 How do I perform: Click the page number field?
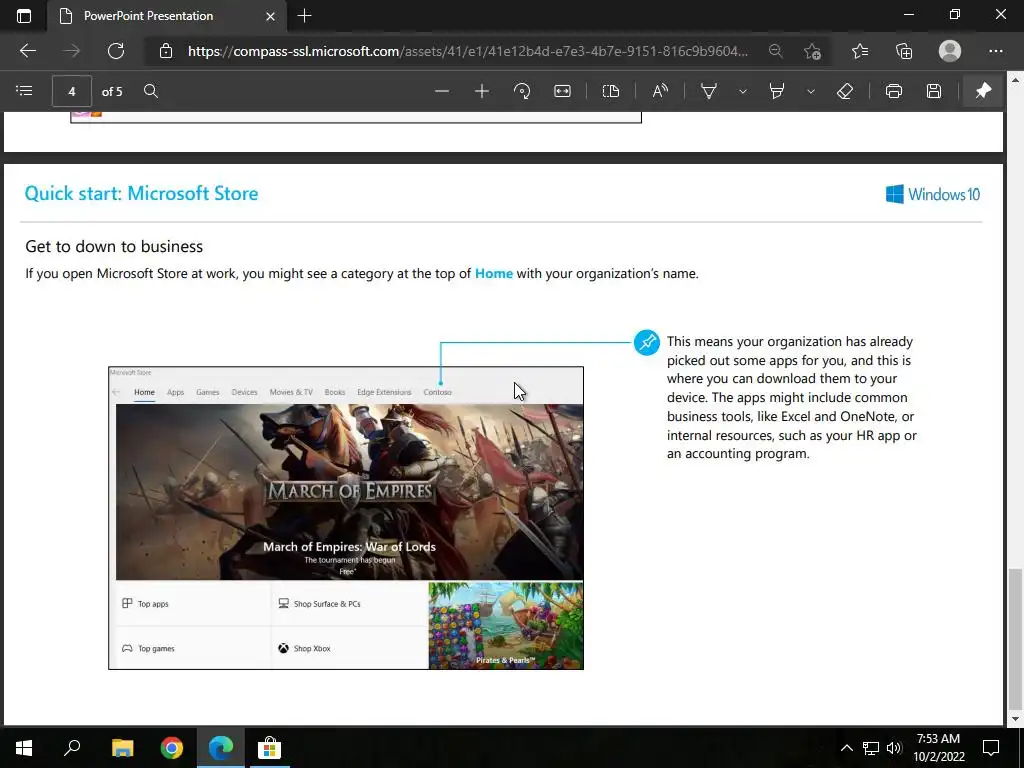coord(72,91)
